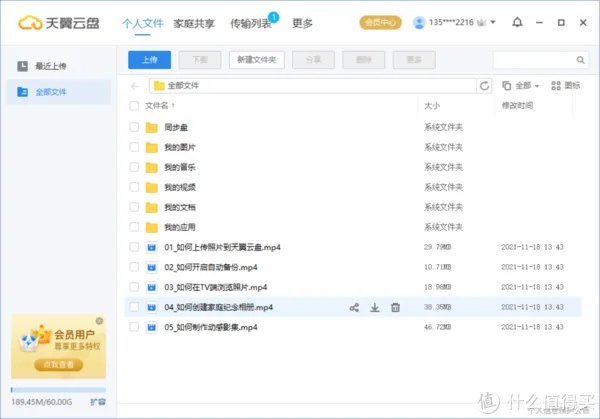Check the box for 04_如何创建家庭纪念相册.mp4

coord(134,307)
